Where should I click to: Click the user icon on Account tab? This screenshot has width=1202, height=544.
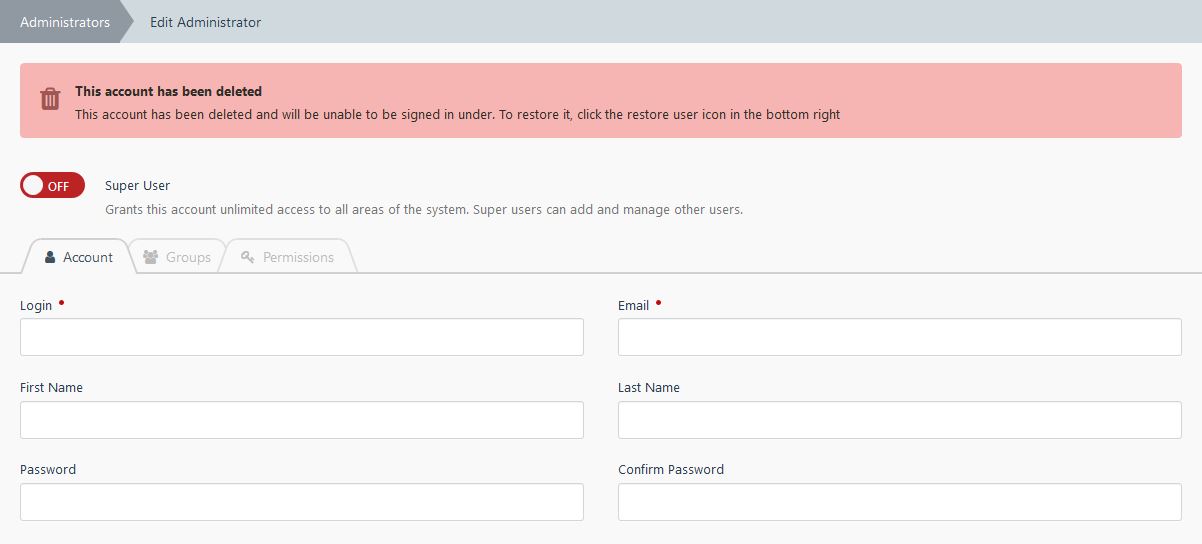pyautogui.click(x=50, y=257)
